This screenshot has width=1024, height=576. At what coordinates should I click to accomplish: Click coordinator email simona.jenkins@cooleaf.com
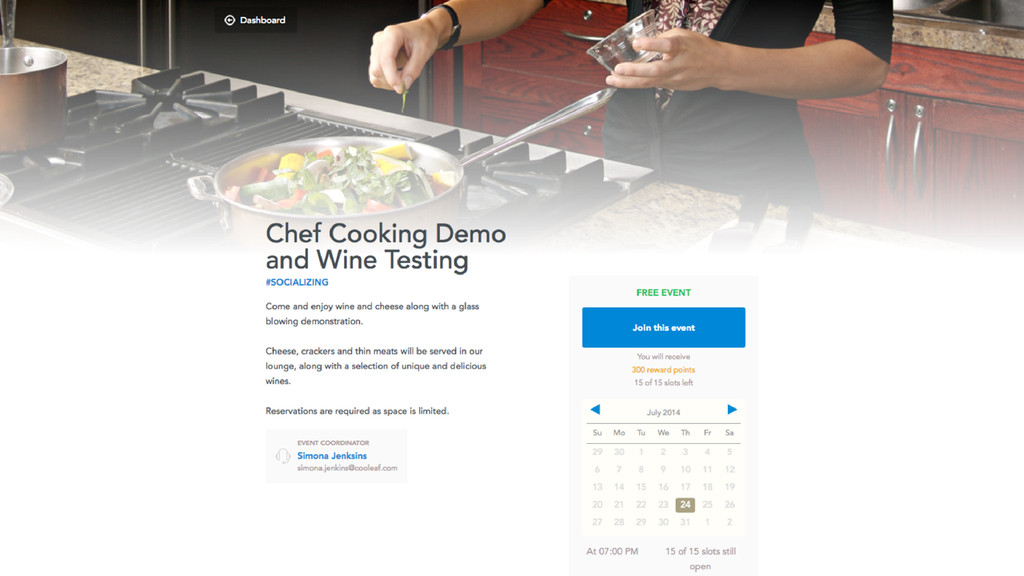click(347, 468)
